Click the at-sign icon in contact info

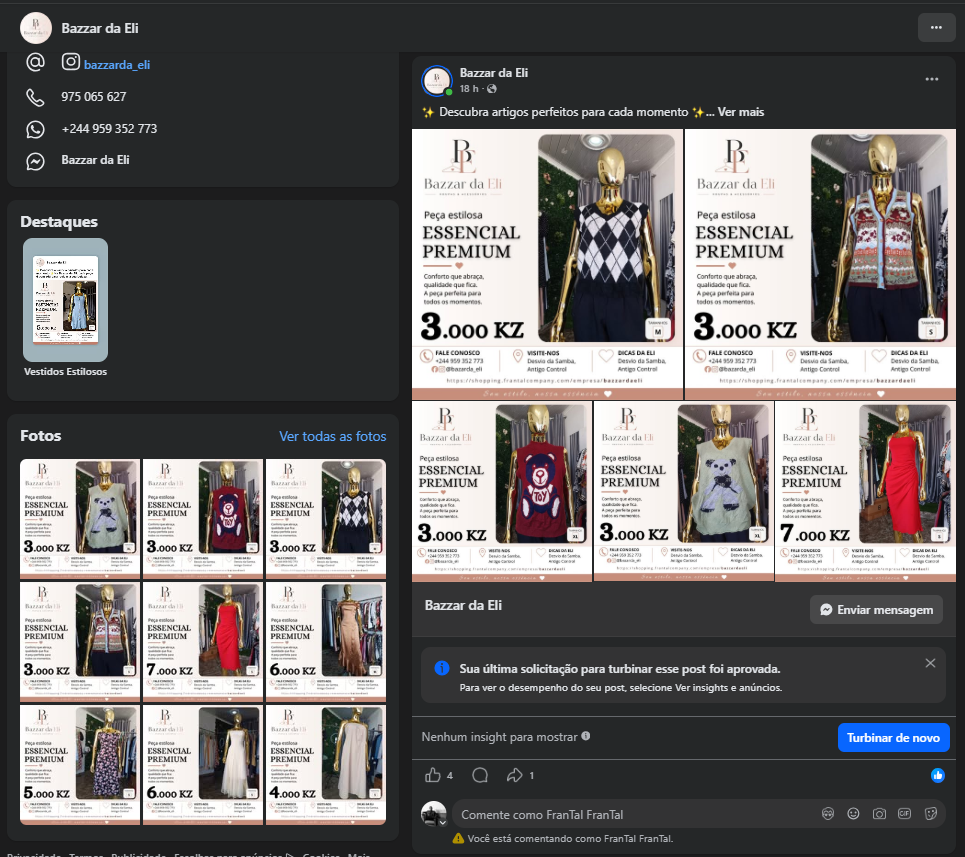[x=36, y=62]
